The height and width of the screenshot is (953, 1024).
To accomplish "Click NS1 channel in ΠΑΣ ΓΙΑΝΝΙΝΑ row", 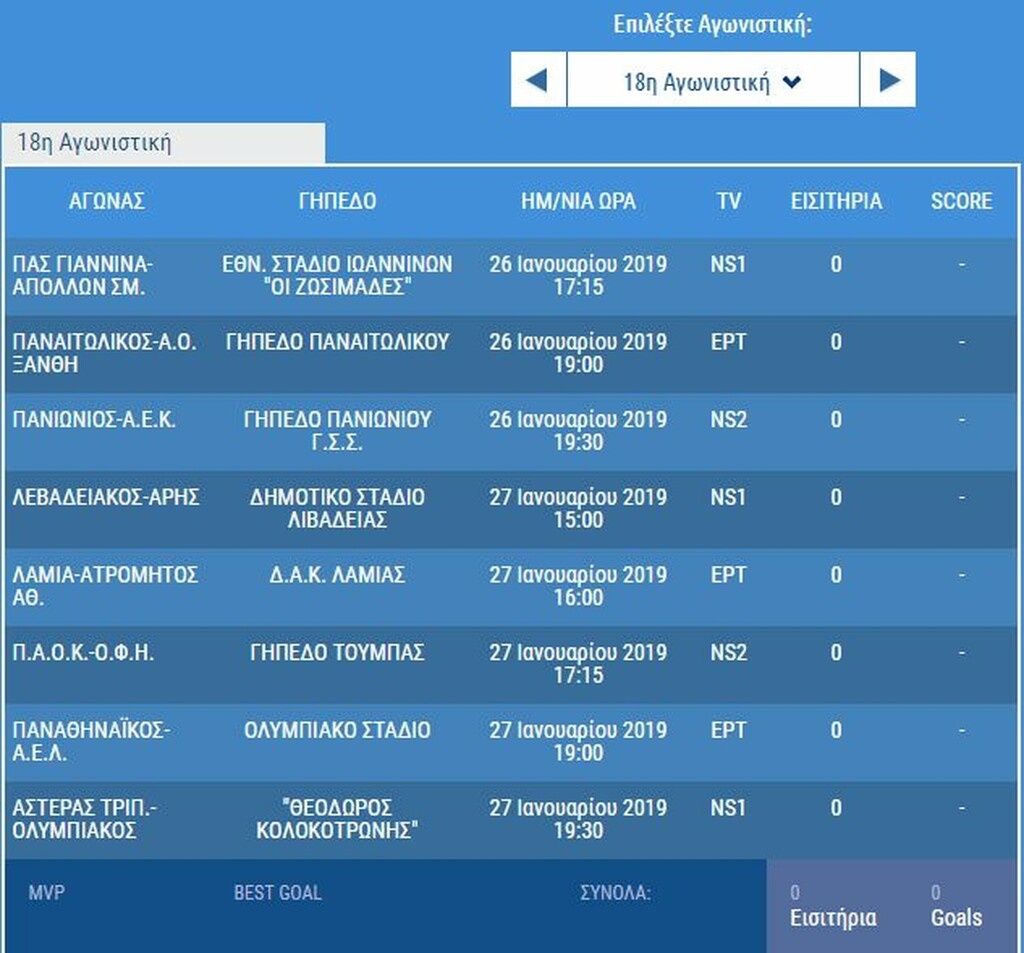I will click(x=728, y=265).
